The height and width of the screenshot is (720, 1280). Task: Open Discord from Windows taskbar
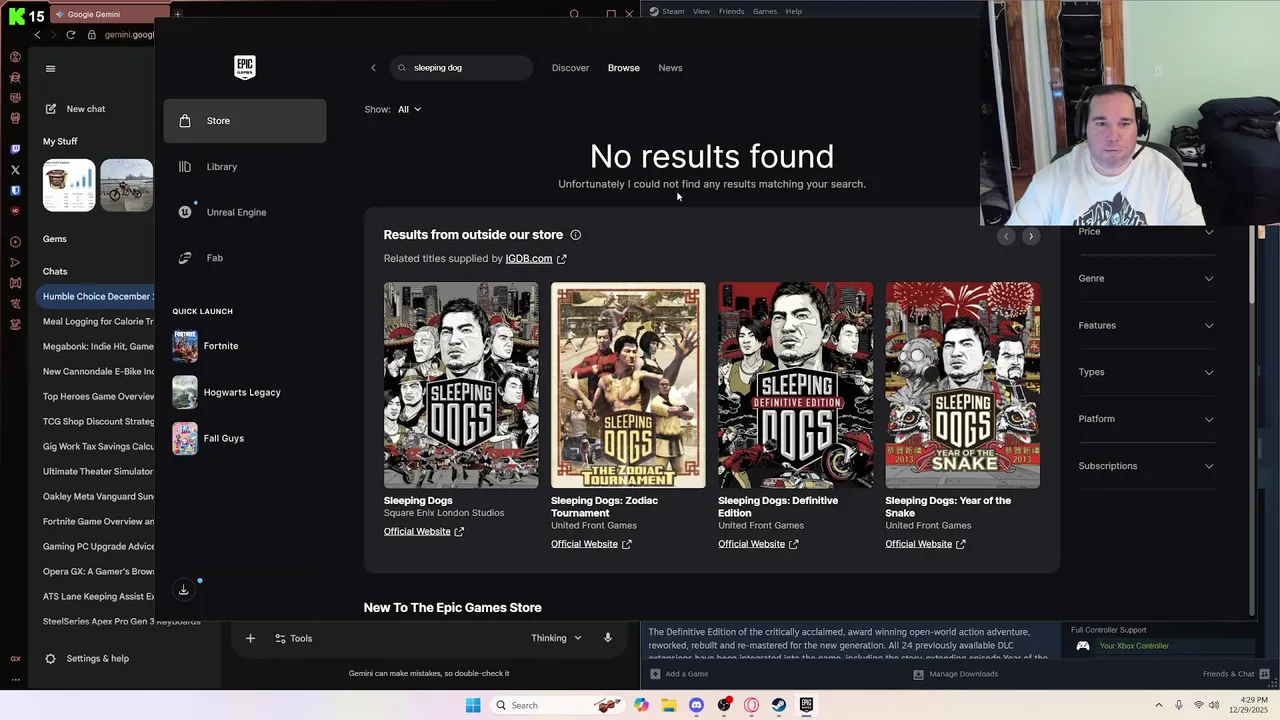point(697,705)
